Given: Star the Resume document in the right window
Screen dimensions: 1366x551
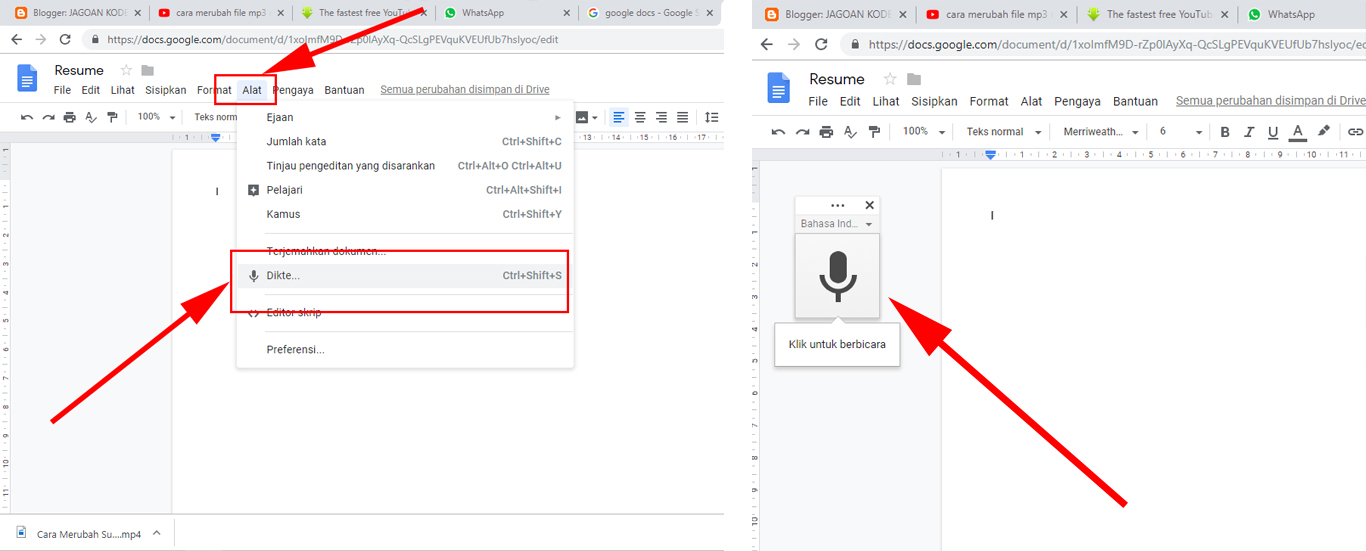Looking at the screenshot, I should pyautogui.click(x=890, y=79).
